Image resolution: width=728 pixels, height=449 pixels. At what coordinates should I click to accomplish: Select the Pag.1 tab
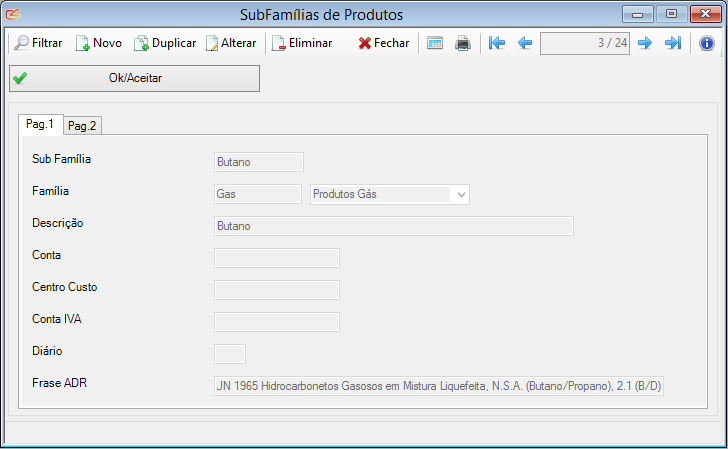(x=40, y=124)
